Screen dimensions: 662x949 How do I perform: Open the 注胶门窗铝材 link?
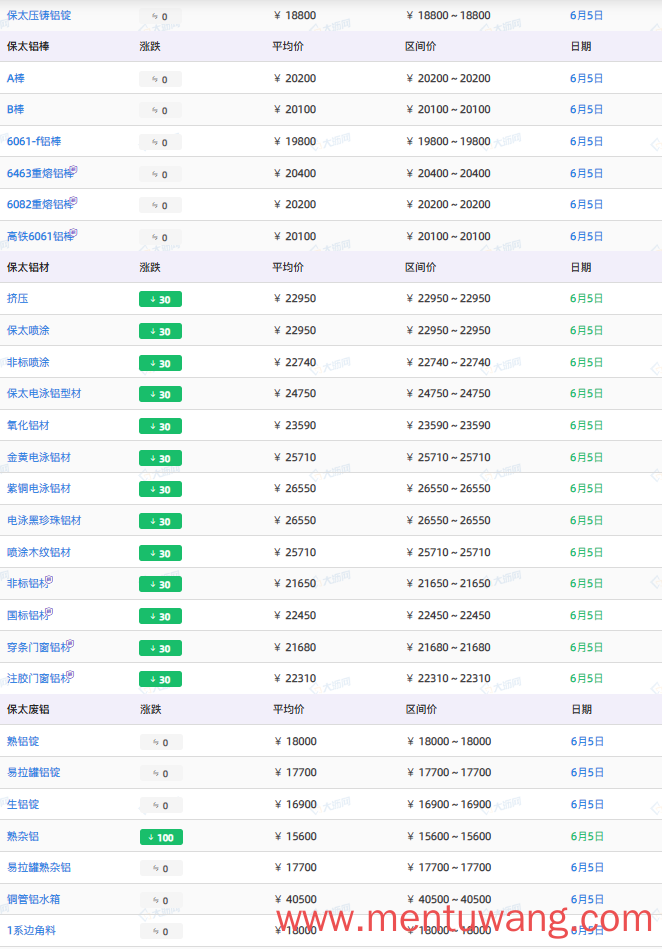click(x=39, y=678)
